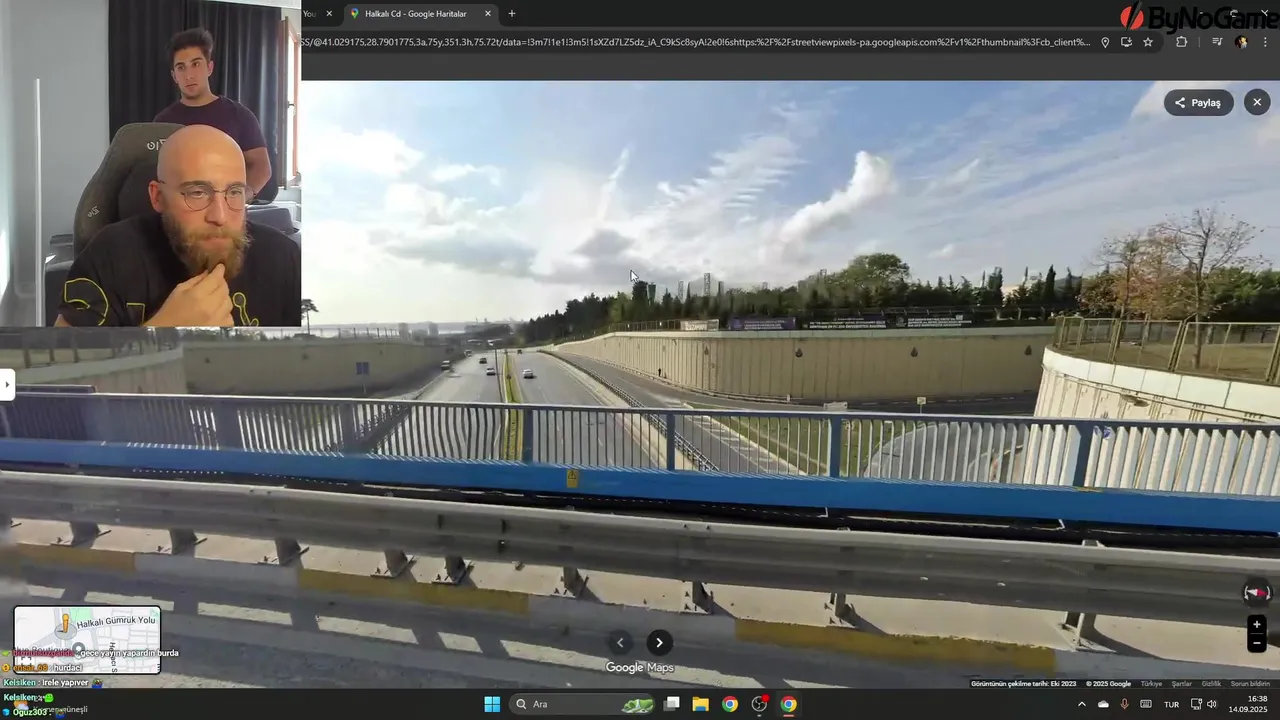
Task: Click the Paylaş share button
Action: (1198, 102)
